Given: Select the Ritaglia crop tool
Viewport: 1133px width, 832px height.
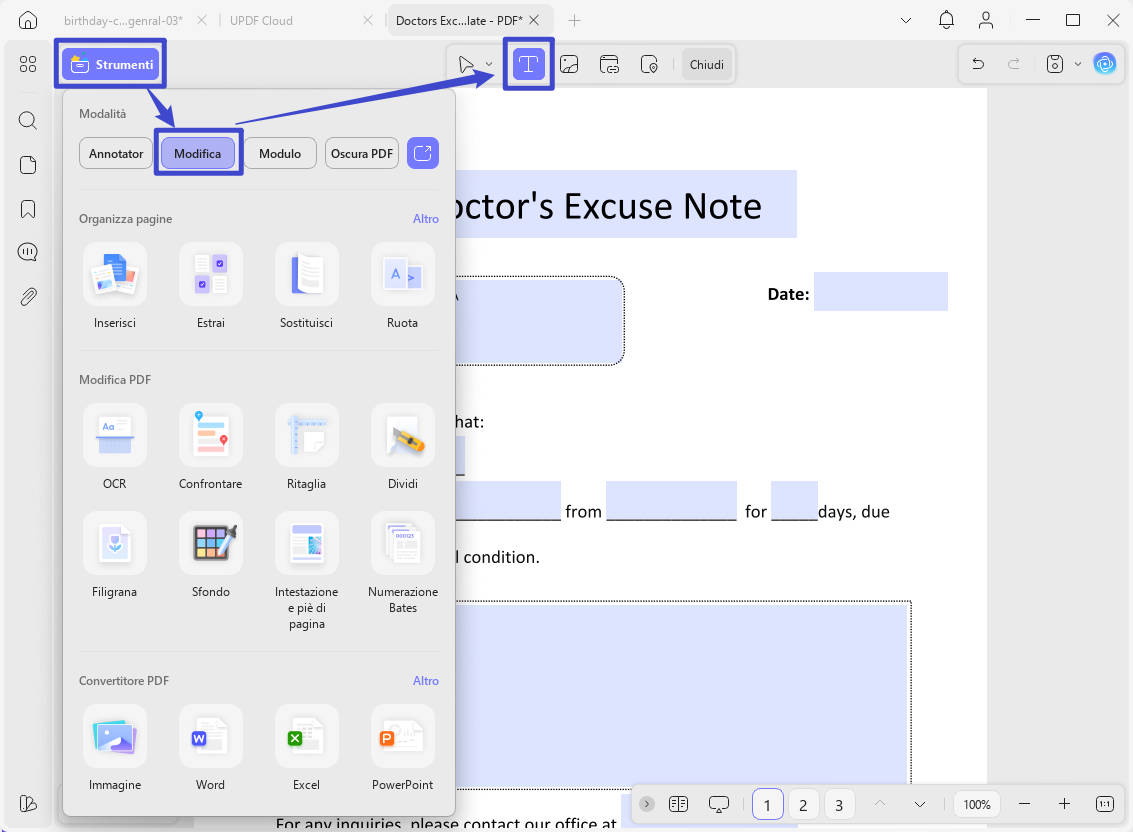Looking at the screenshot, I should (x=306, y=447).
